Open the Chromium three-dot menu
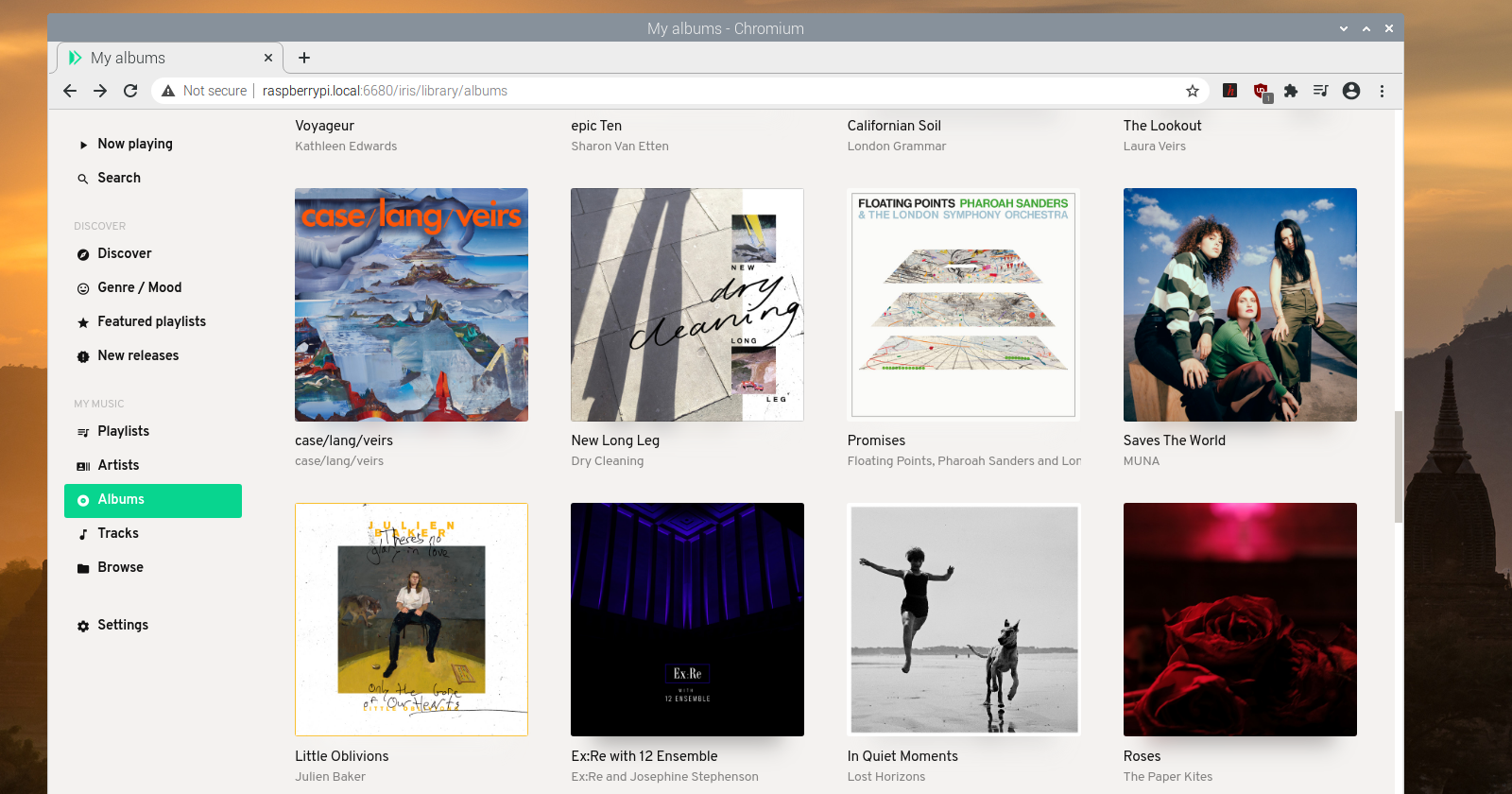This screenshot has height=794, width=1512. [x=1382, y=91]
